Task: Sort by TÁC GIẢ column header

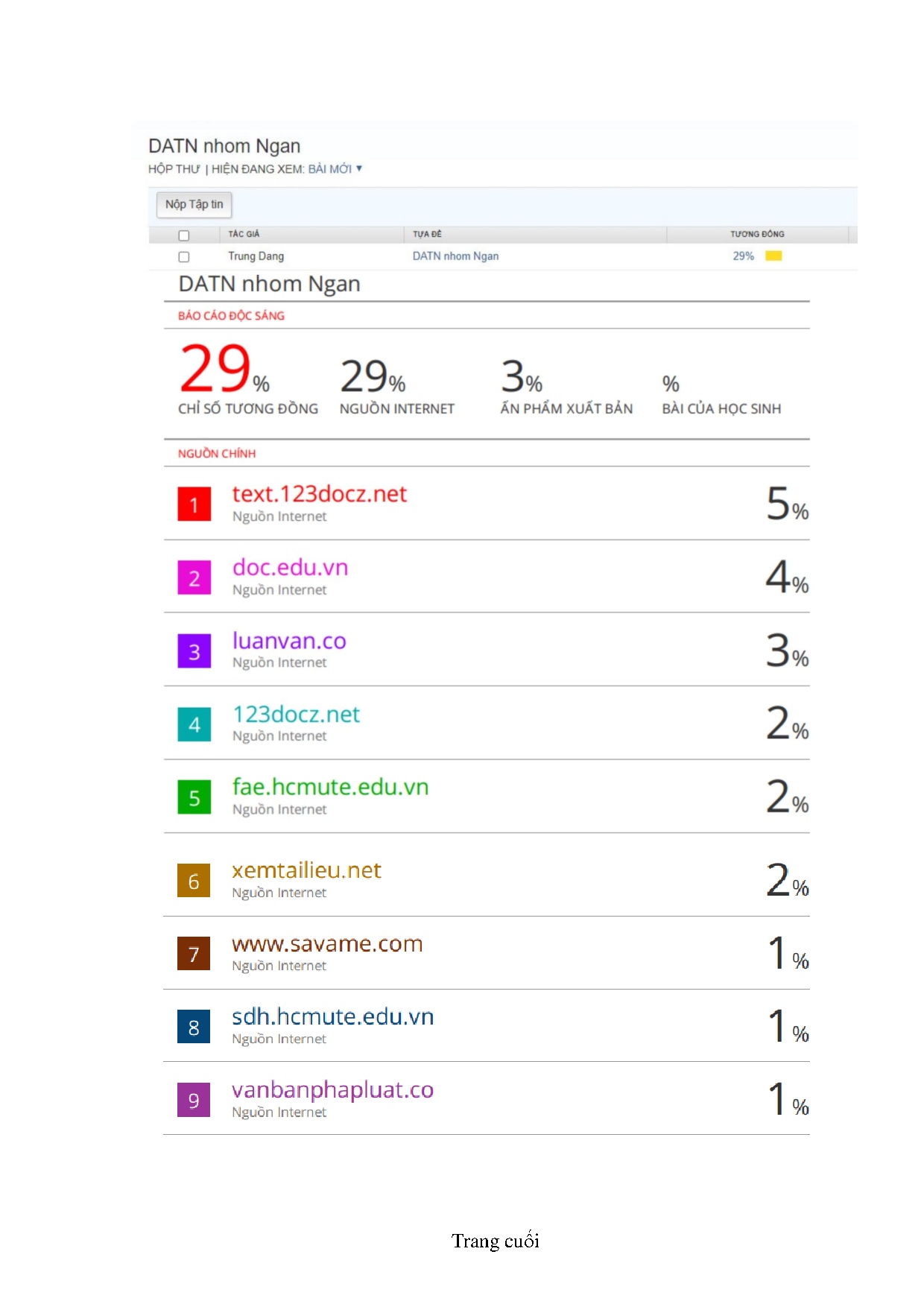Action: [244, 234]
